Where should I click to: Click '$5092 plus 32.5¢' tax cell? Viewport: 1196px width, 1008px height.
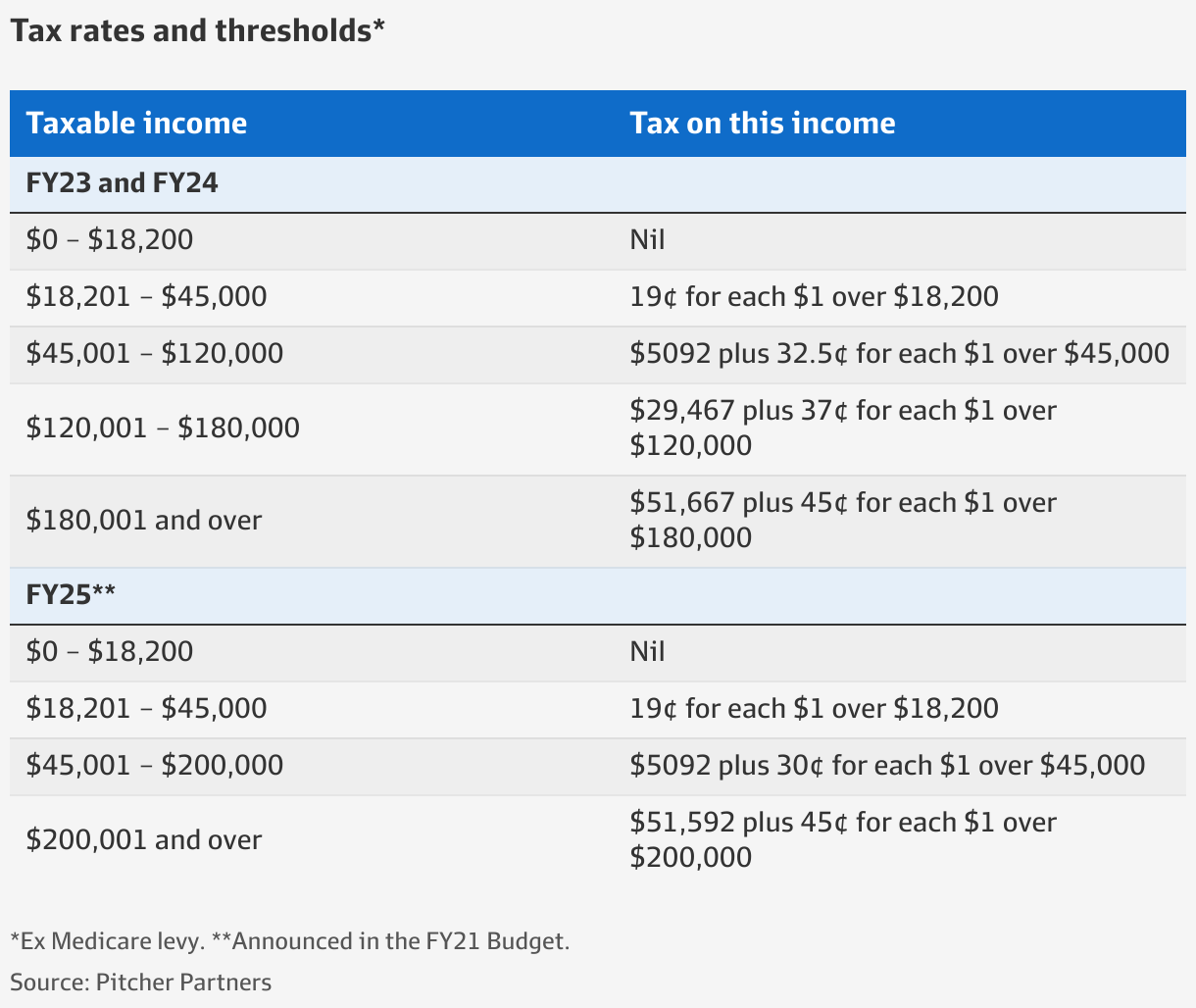point(900,353)
